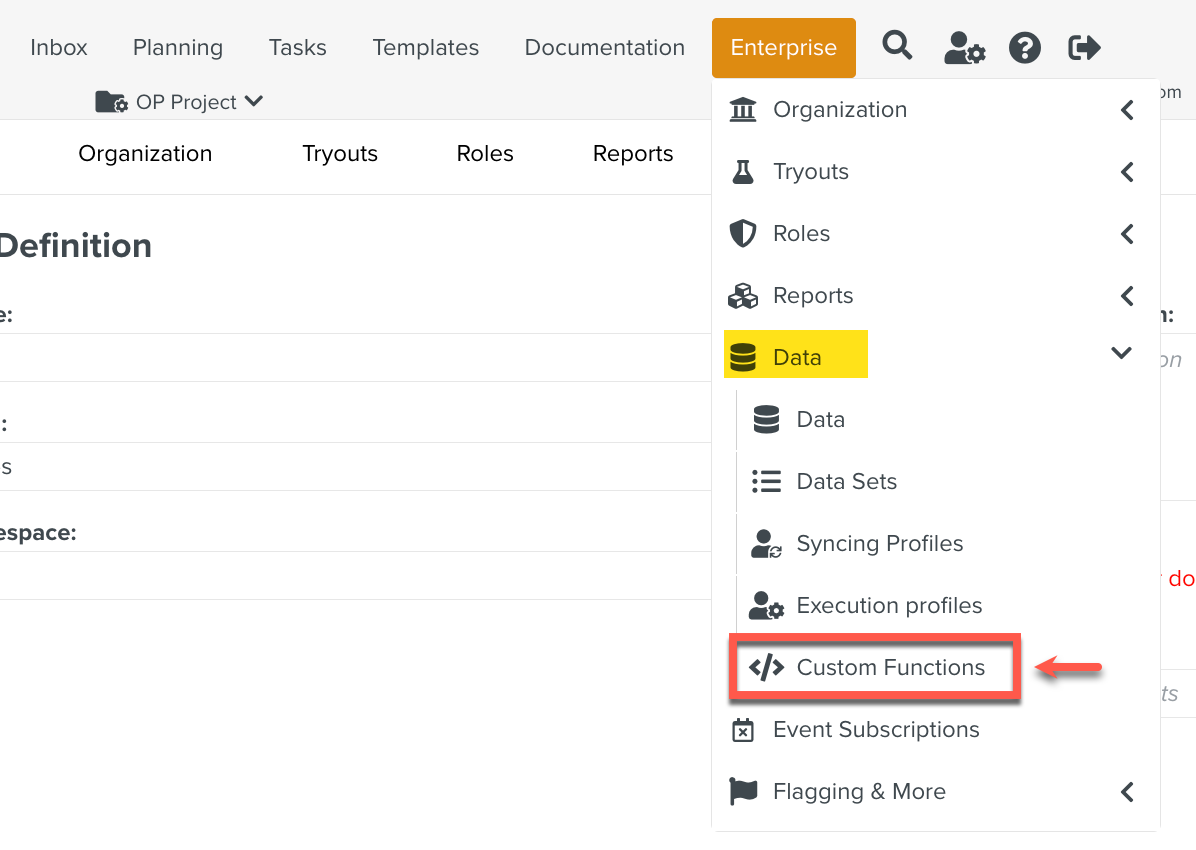The image size is (1196, 850).
Task: Click Tryouts link in the sub-navigation bar
Action: point(340,154)
